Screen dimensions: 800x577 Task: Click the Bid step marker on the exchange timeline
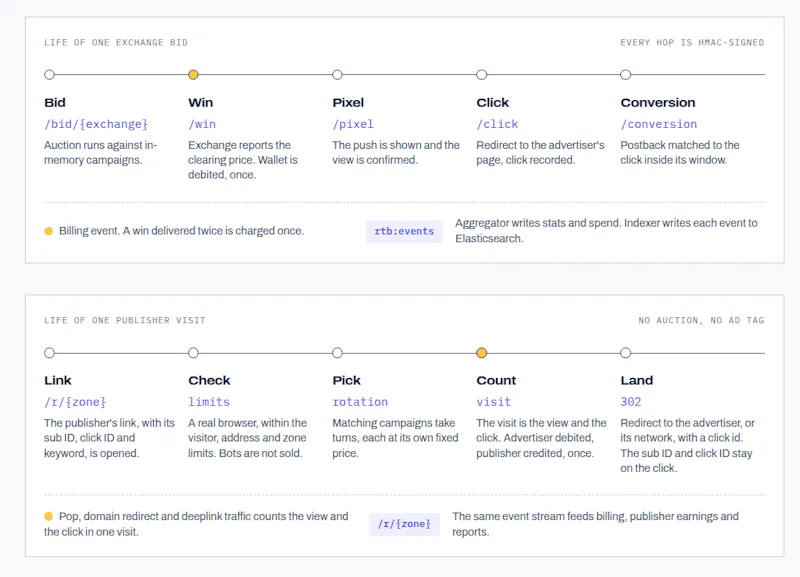pyautogui.click(x=49, y=75)
